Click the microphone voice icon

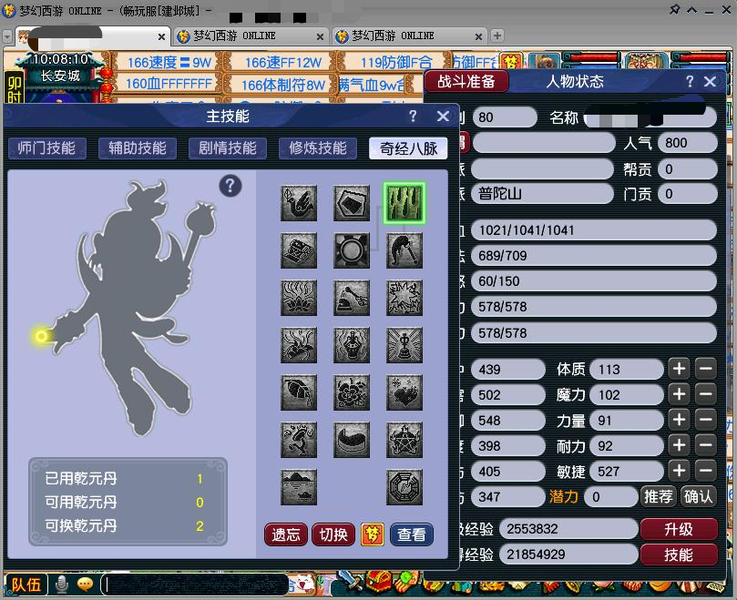pos(62,584)
